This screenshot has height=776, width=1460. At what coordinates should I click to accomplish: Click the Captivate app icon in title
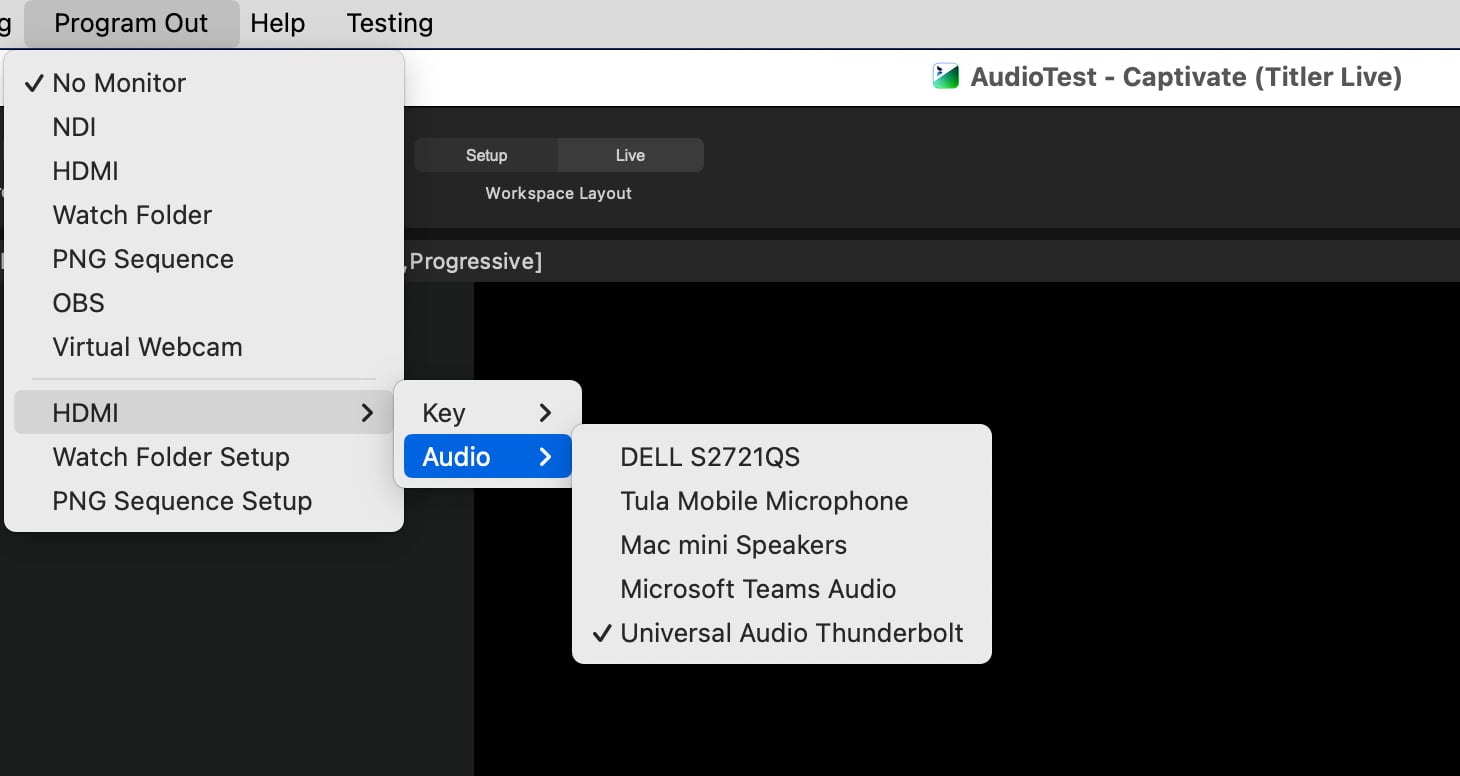(945, 77)
